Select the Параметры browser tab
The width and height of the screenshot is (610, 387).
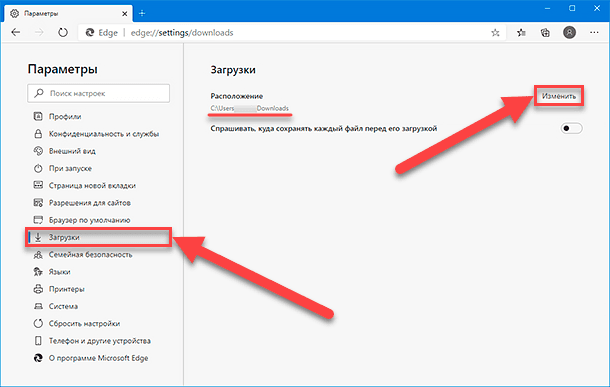(68, 14)
